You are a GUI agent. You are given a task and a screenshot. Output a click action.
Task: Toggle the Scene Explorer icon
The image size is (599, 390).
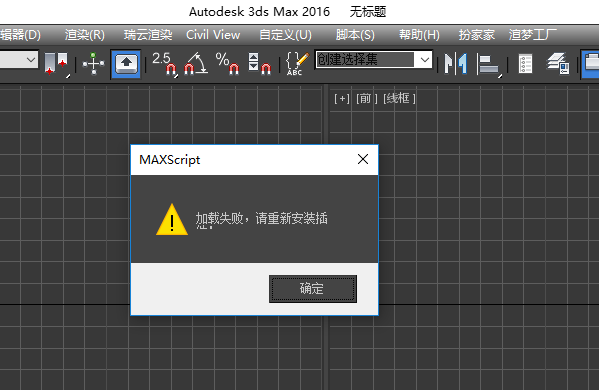526,64
